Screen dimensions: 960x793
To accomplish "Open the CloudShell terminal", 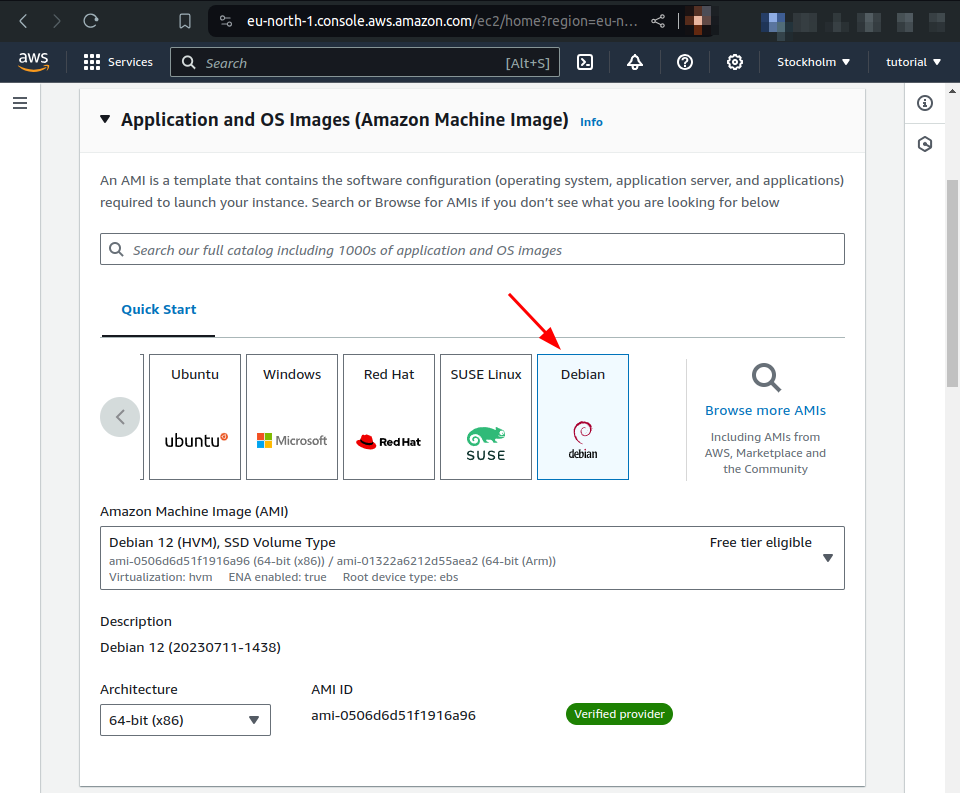I will click(585, 62).
